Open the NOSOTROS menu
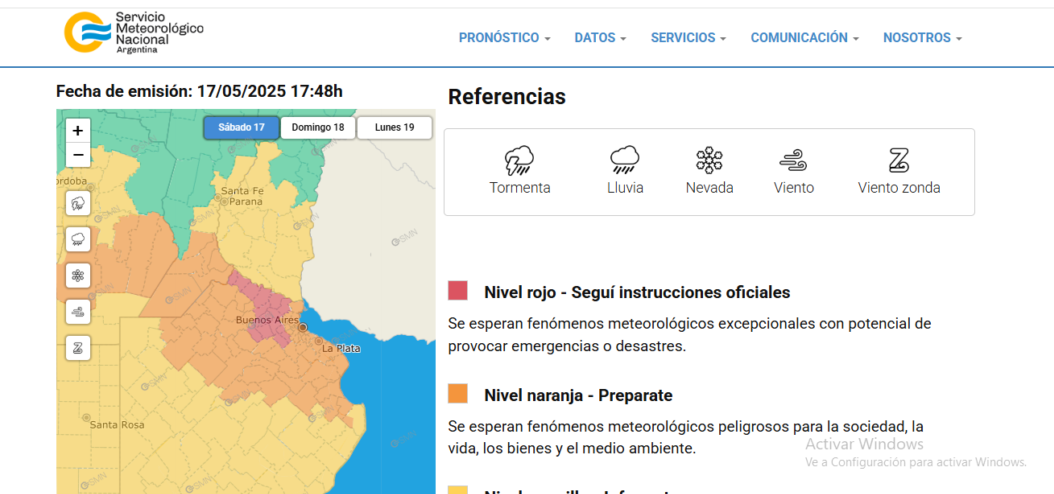The image size is (1054, 494). (x=922, y=38)
